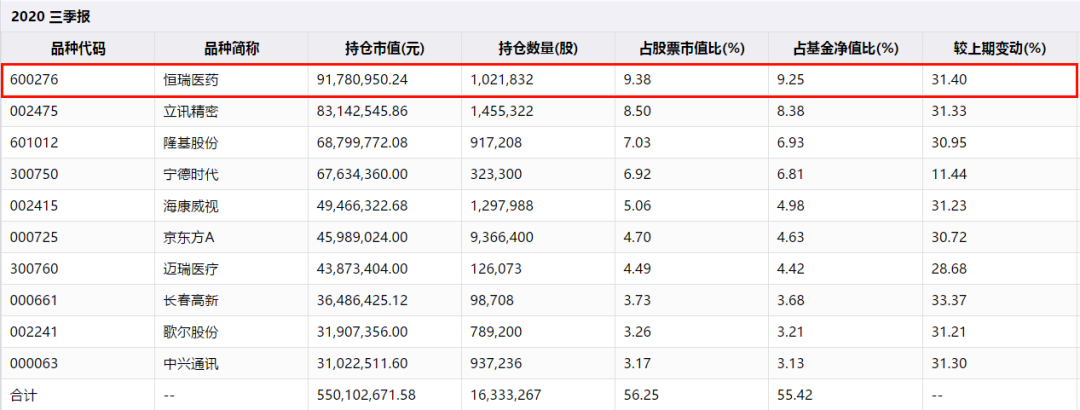The width and height of the screenshot is (1080, 410).
Task: Click total quantity 16,333,267
Action: coord(506,396)
